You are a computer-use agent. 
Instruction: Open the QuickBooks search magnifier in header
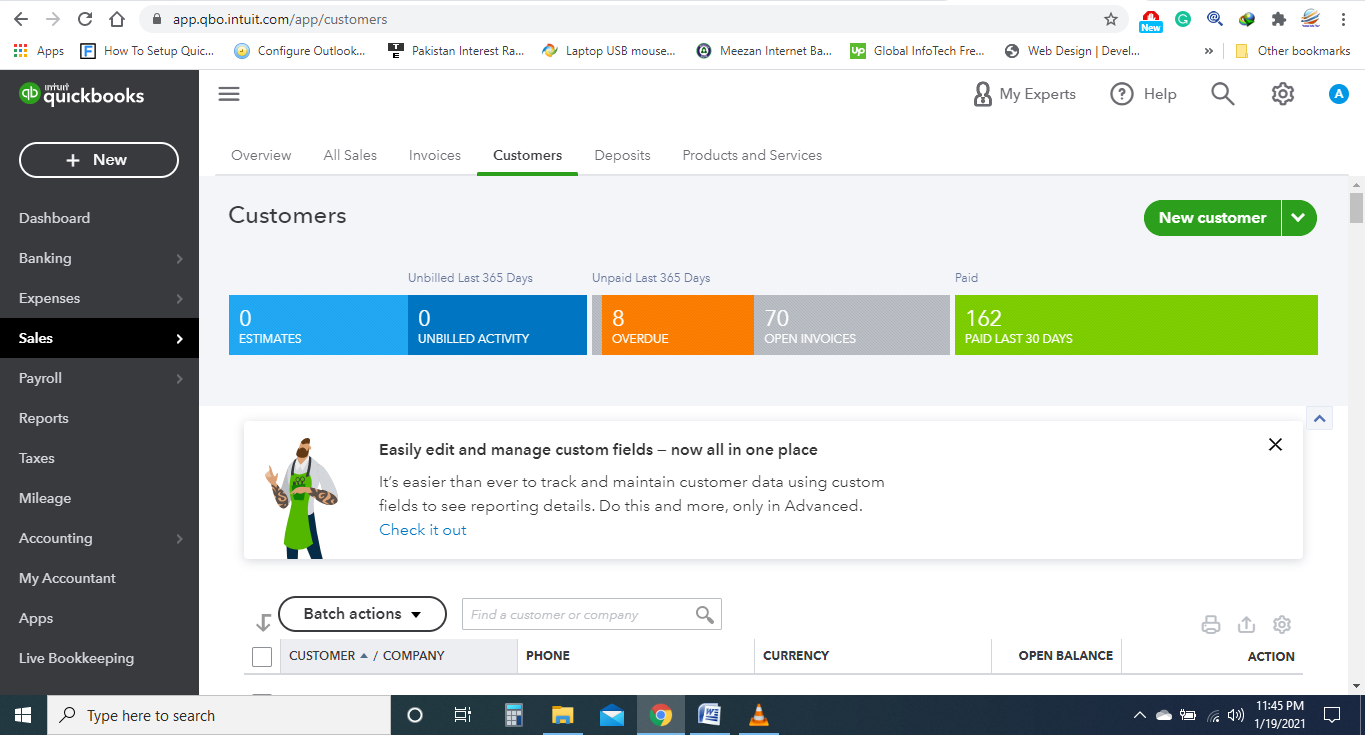coord(1222,94)
